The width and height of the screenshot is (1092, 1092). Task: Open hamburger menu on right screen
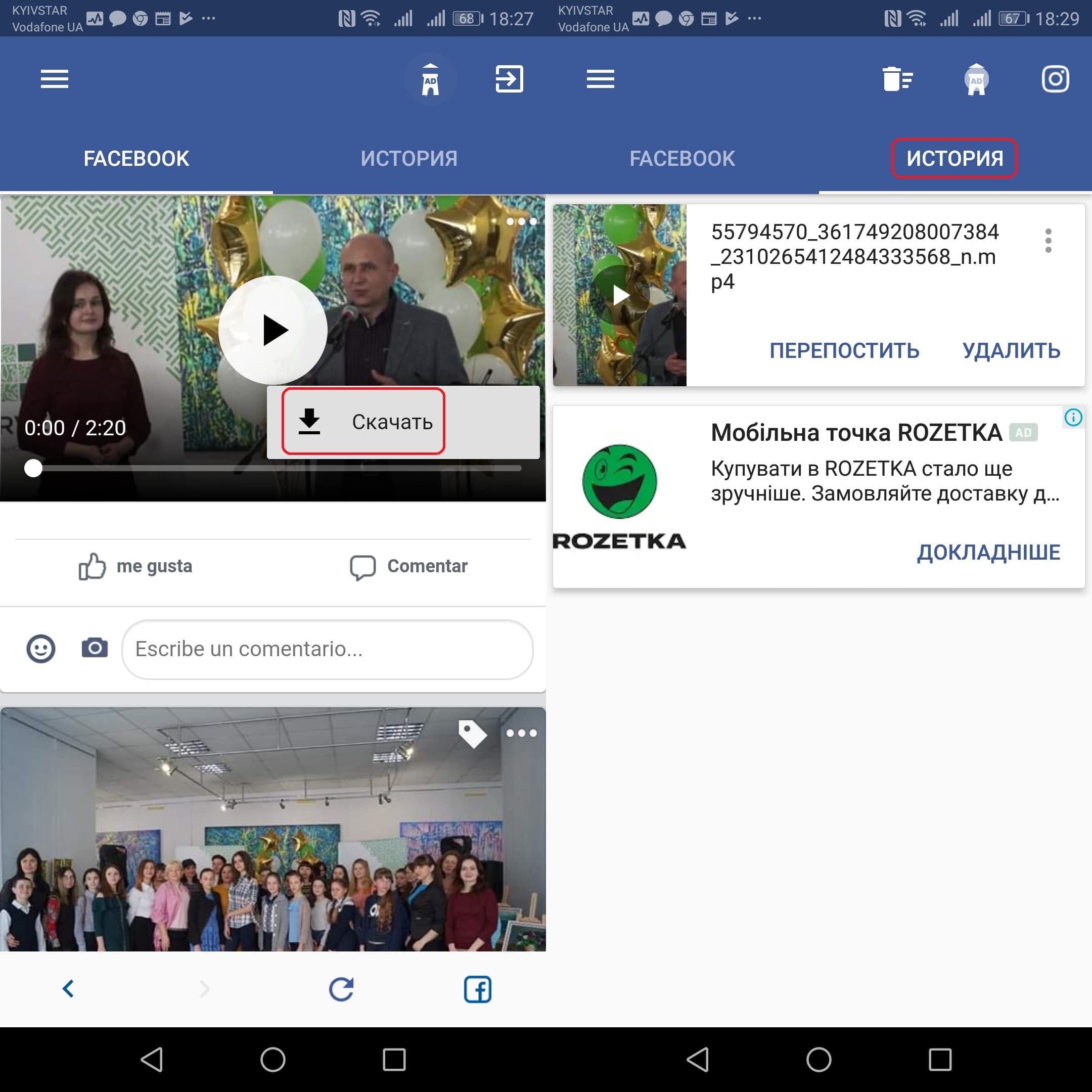pyautogui.click(x=600, y=79)
